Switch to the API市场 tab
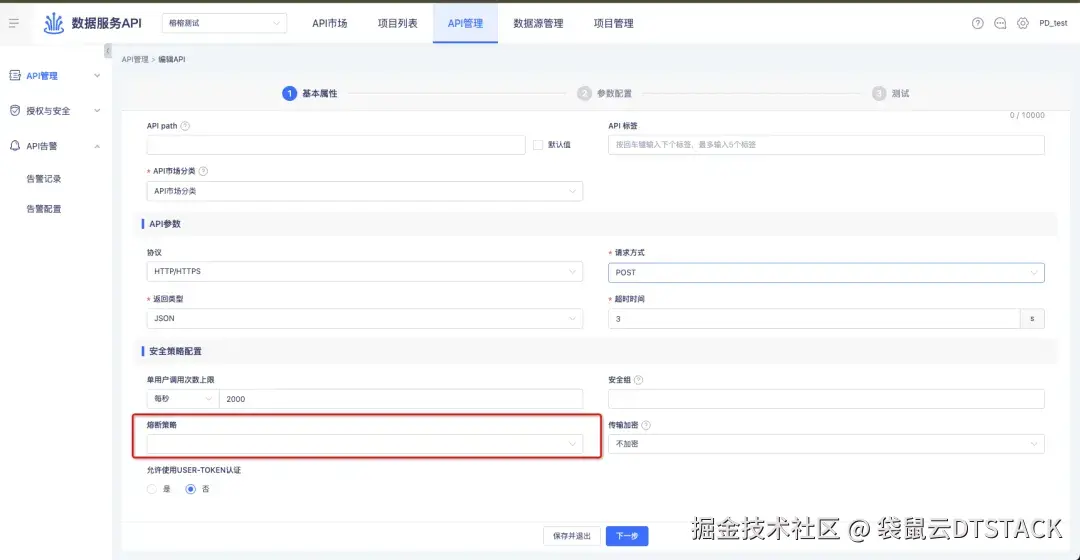Image resolution: width=1080 pixels, height=560 pixels. pyautogui.click(x=329, y=23)
